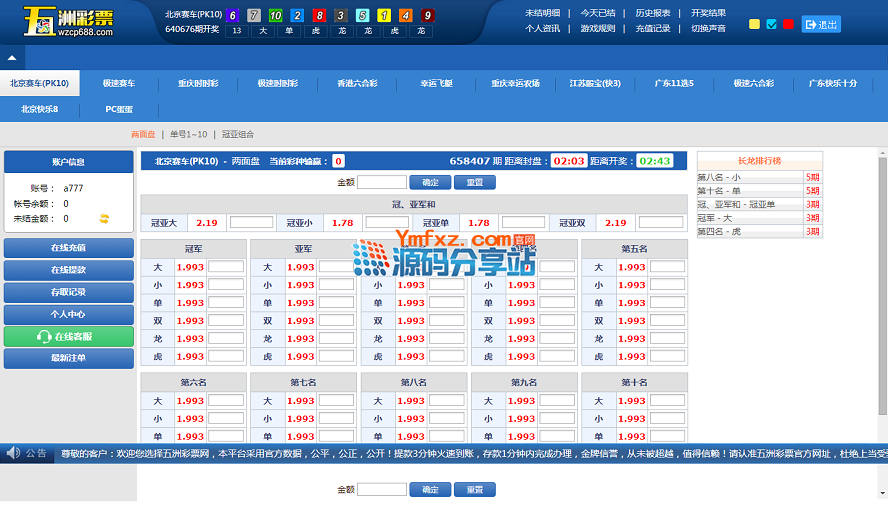888x508 pixels.
Task: Toggle sound with 切换声音
Action: click(708, 28)
